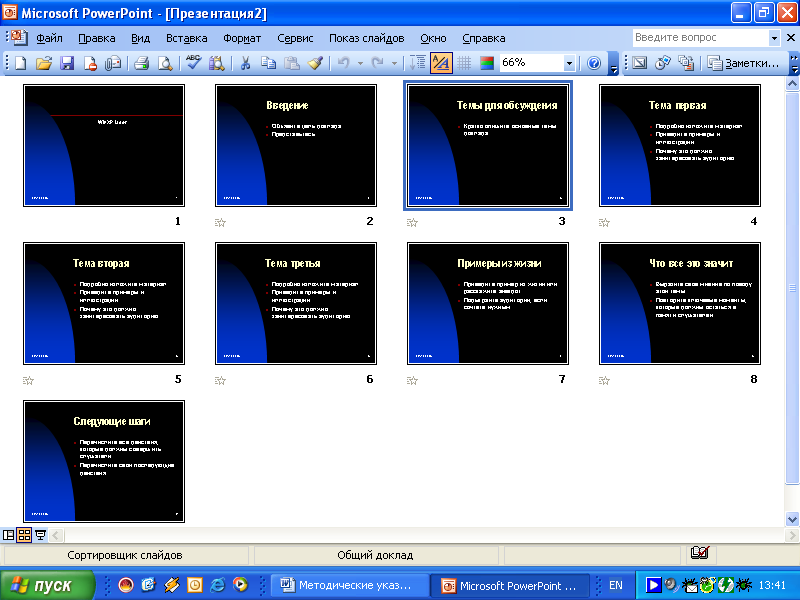The height and width of the screenshot is (600, 800).
Task: Start slide show from view buttons
Action: (x=40, y=535)
